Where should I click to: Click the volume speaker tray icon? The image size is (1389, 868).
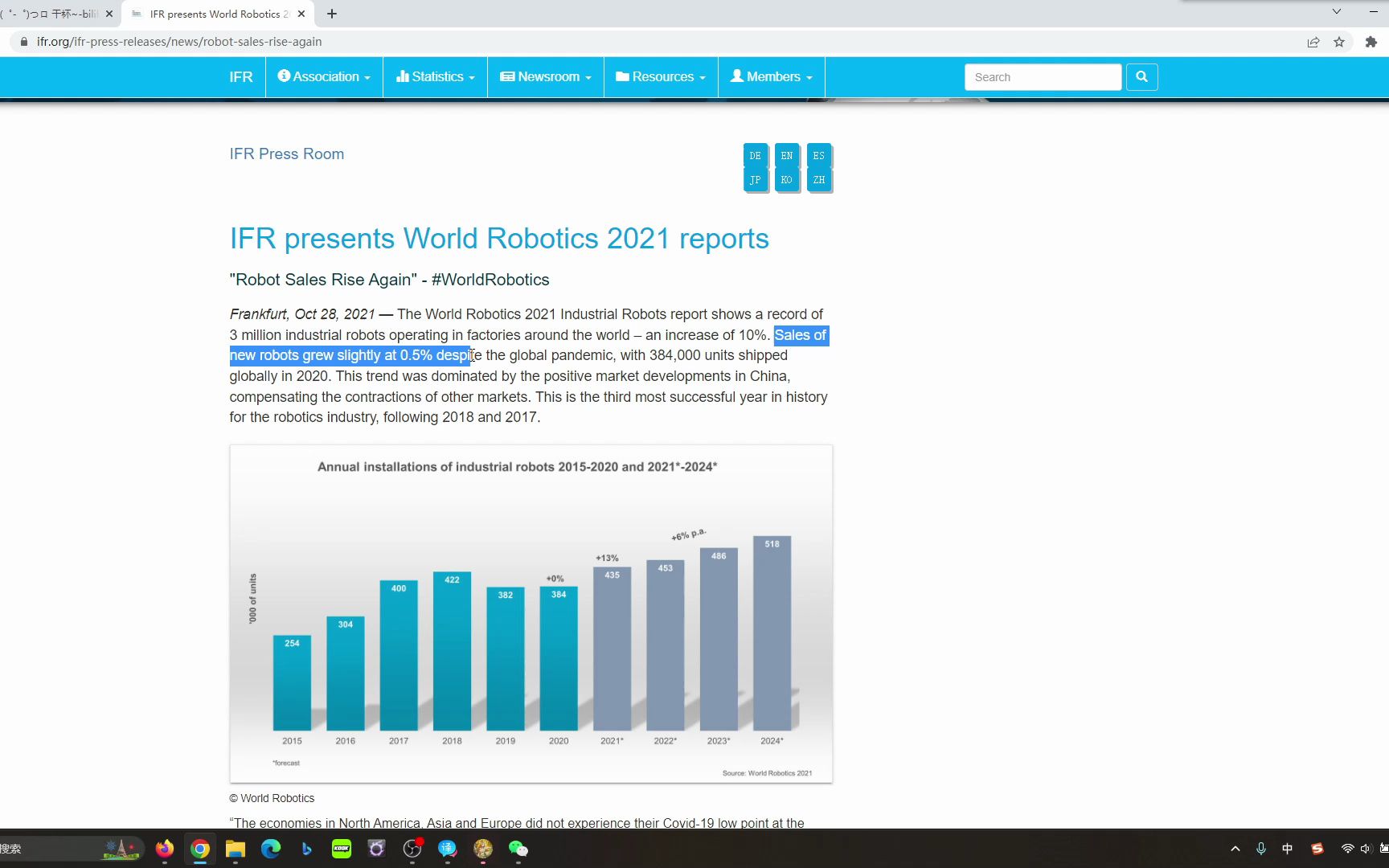(x=1366, y=849)
